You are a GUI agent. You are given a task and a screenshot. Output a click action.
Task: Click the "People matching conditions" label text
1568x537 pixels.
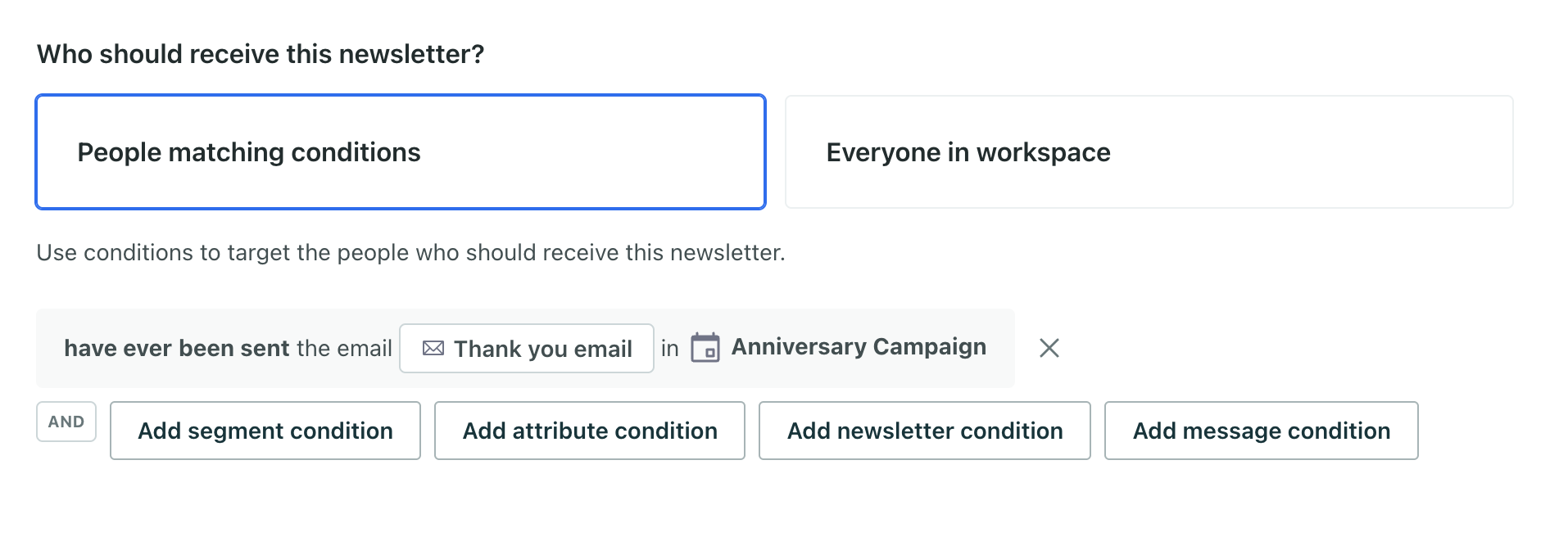click(x=249, y=152)
